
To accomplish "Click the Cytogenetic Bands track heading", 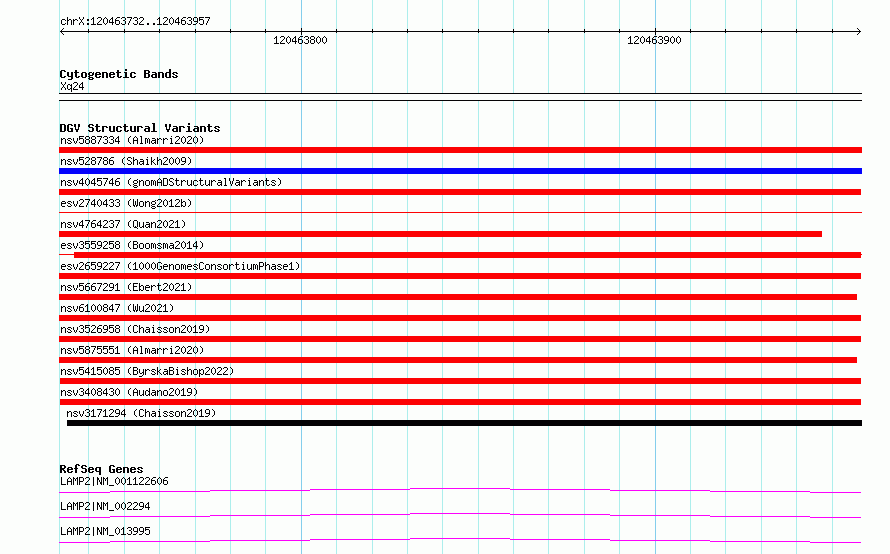I will pyautogui.click(x=119, y=74).
